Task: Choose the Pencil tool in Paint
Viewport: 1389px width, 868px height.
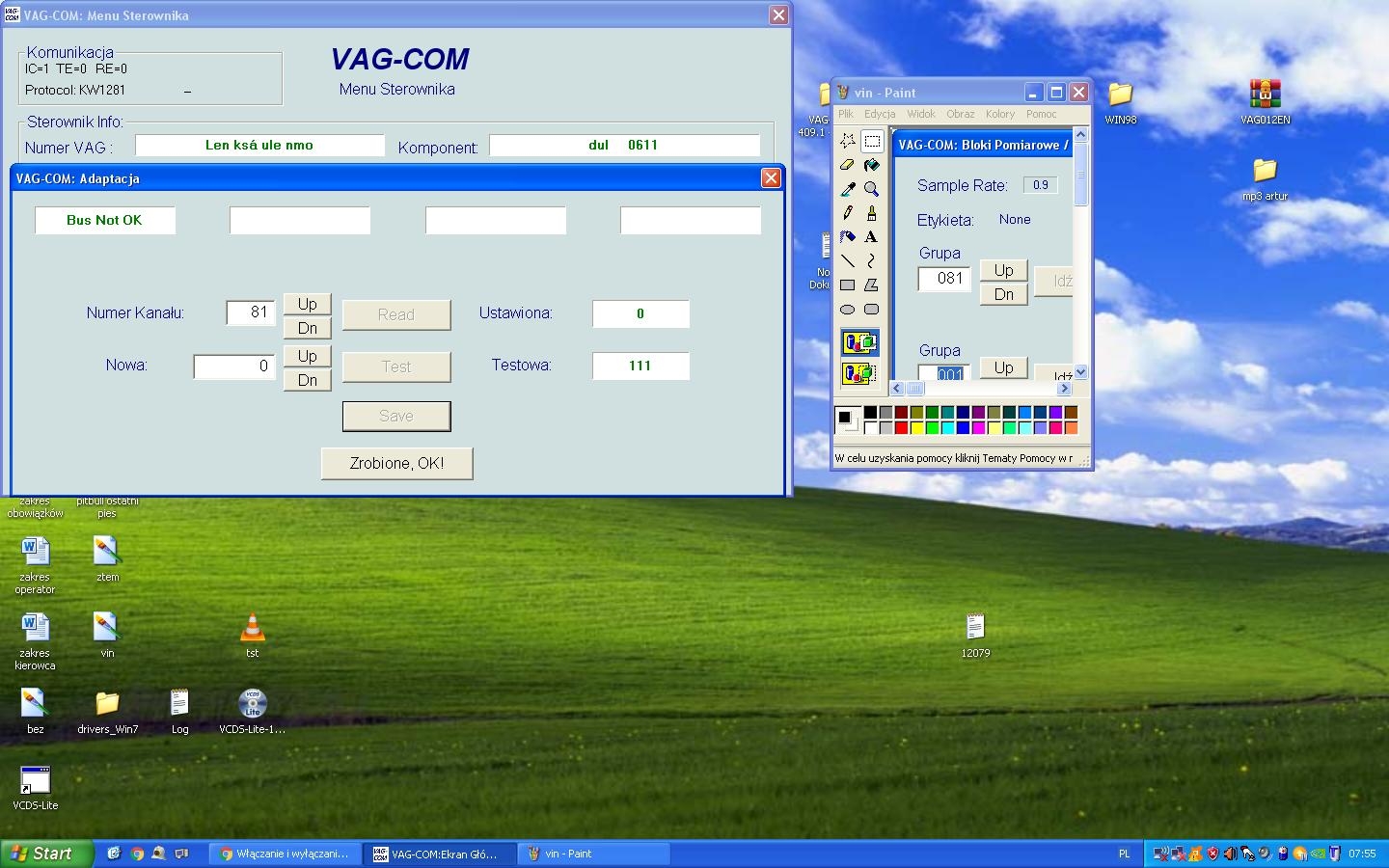Action: tap(847, 213)
